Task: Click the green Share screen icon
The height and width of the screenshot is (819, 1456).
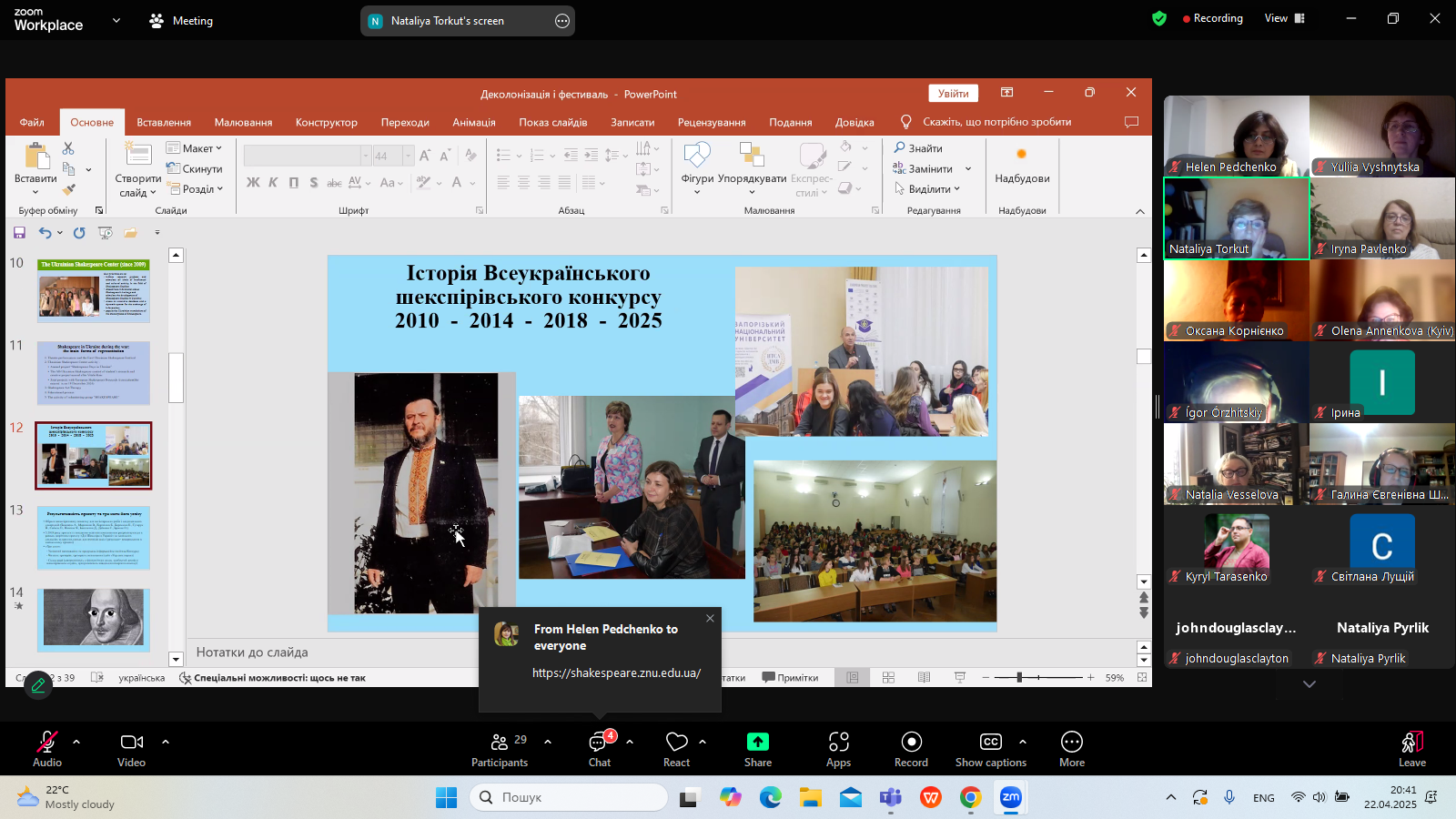Action: click(x=757, y=743)
